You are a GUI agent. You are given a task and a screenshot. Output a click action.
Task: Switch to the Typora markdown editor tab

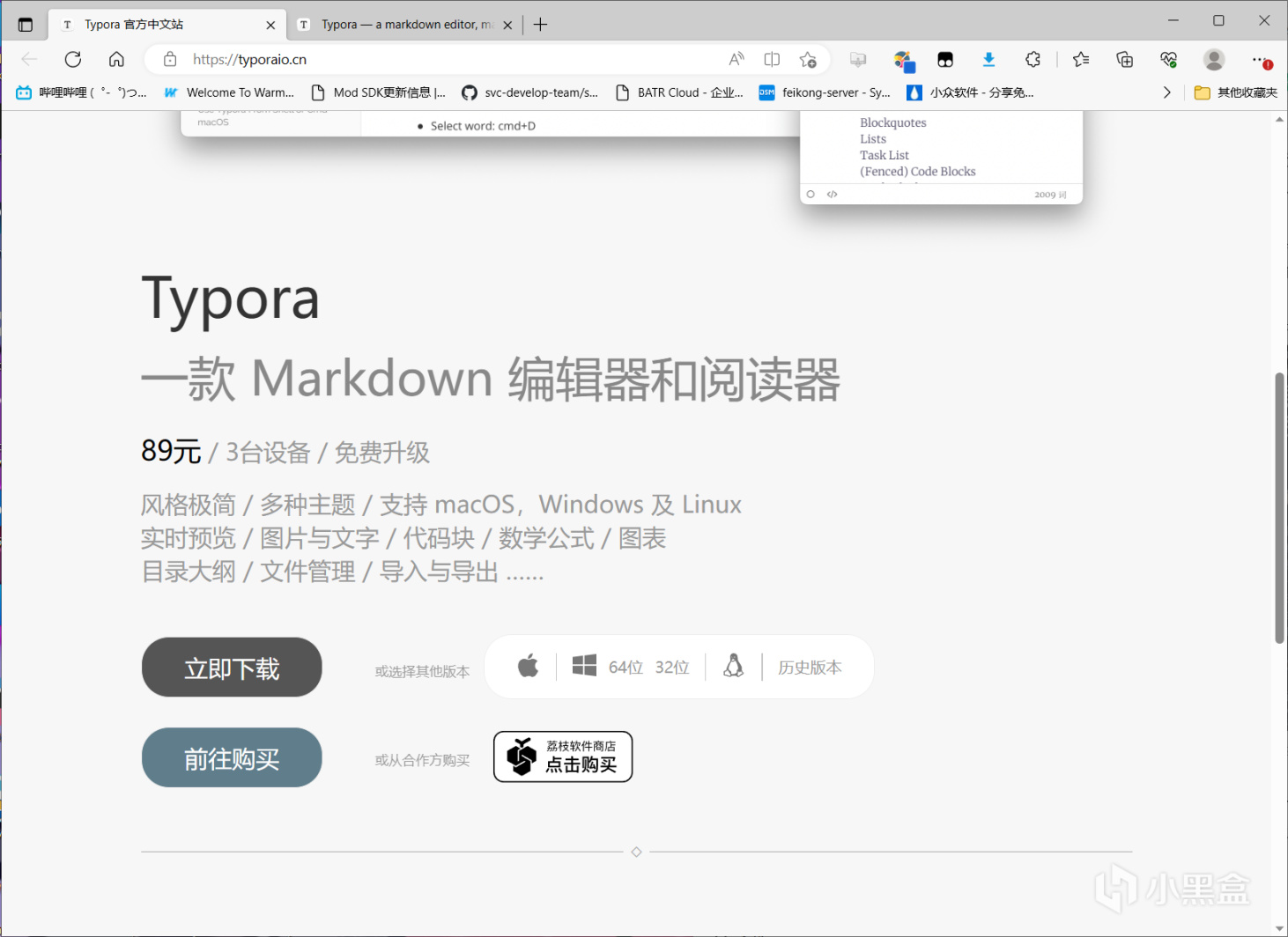click(x=406, y=25)
